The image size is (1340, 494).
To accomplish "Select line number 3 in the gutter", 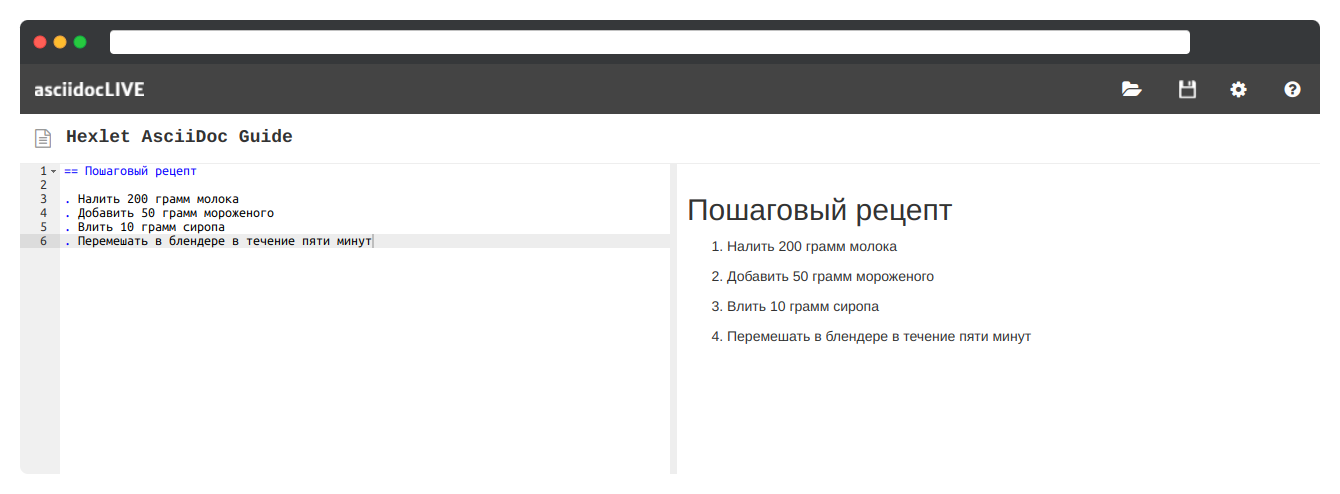I will pos(43,199).
